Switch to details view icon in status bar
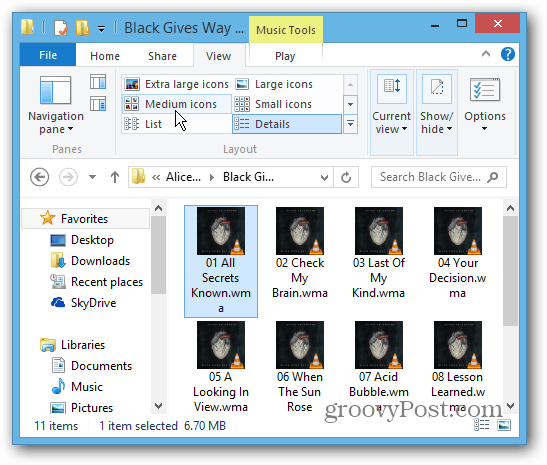The height and width of the screenshot is (465, 547). point(481,425)
